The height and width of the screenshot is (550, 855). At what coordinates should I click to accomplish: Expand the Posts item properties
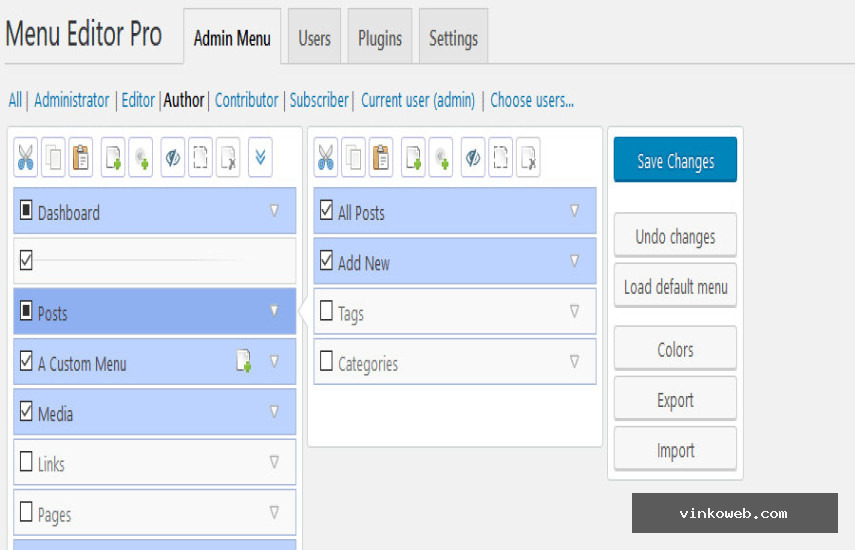[274, 311]
